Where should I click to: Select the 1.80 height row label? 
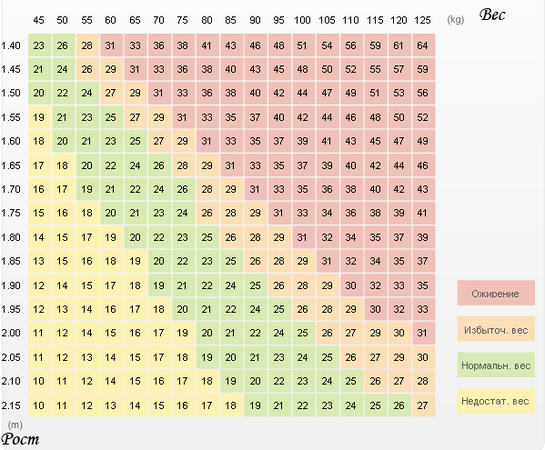point(11,237)
